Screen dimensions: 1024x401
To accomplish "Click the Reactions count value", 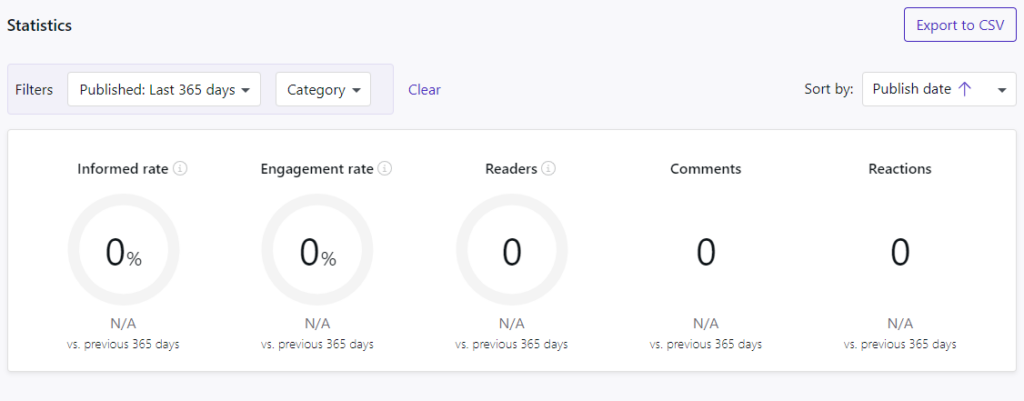I will pos(900,253).
